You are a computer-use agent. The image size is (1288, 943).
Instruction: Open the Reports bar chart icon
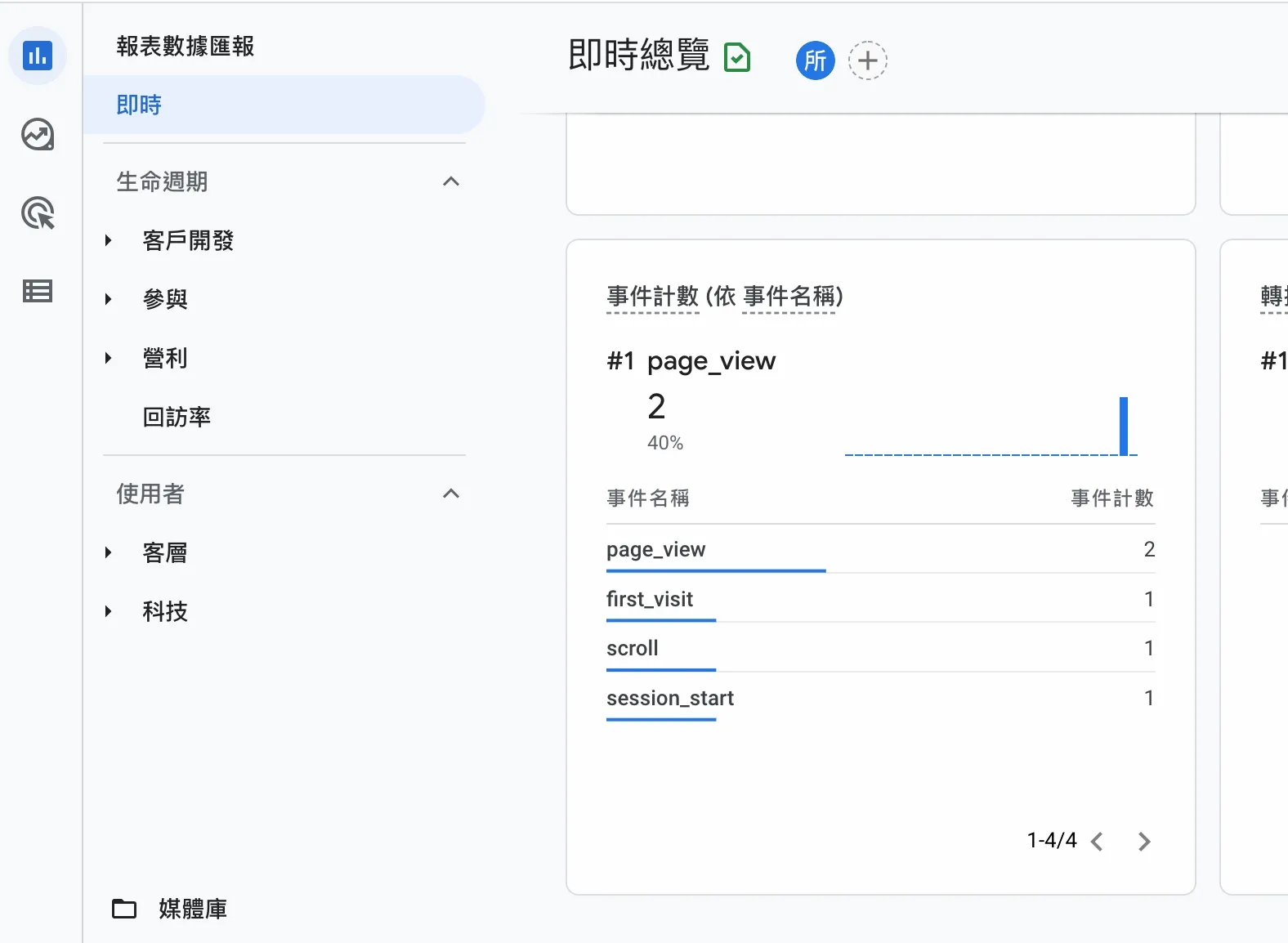tap(38, 56)
